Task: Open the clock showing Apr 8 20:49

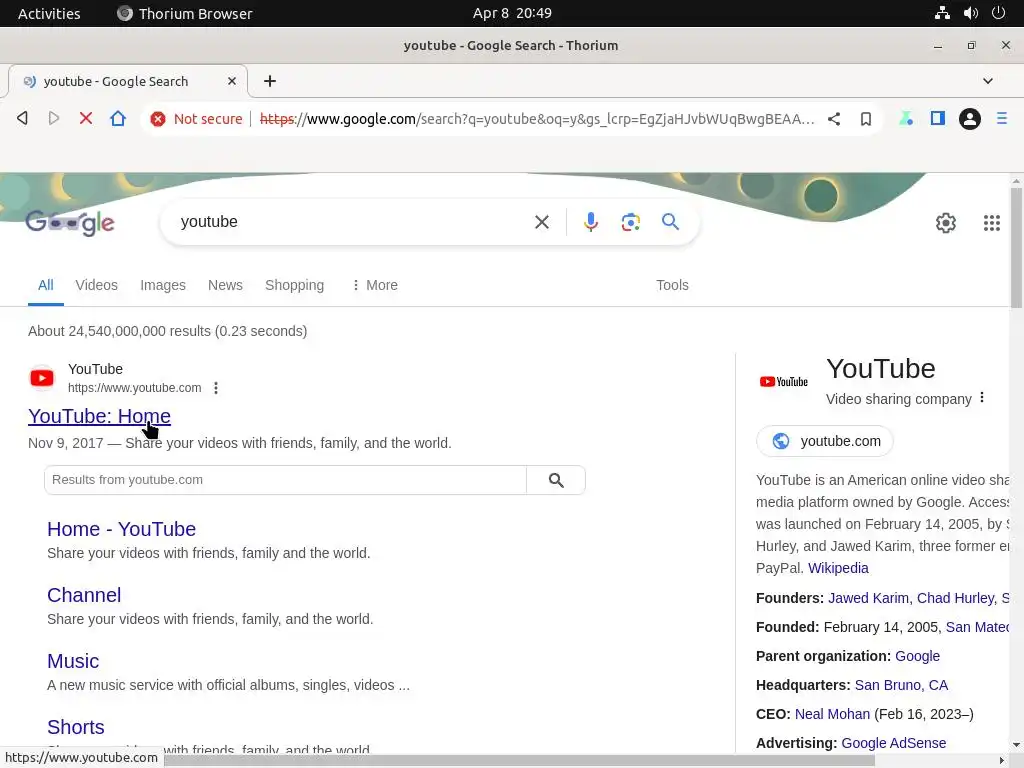Action: [x=512, y=13]
